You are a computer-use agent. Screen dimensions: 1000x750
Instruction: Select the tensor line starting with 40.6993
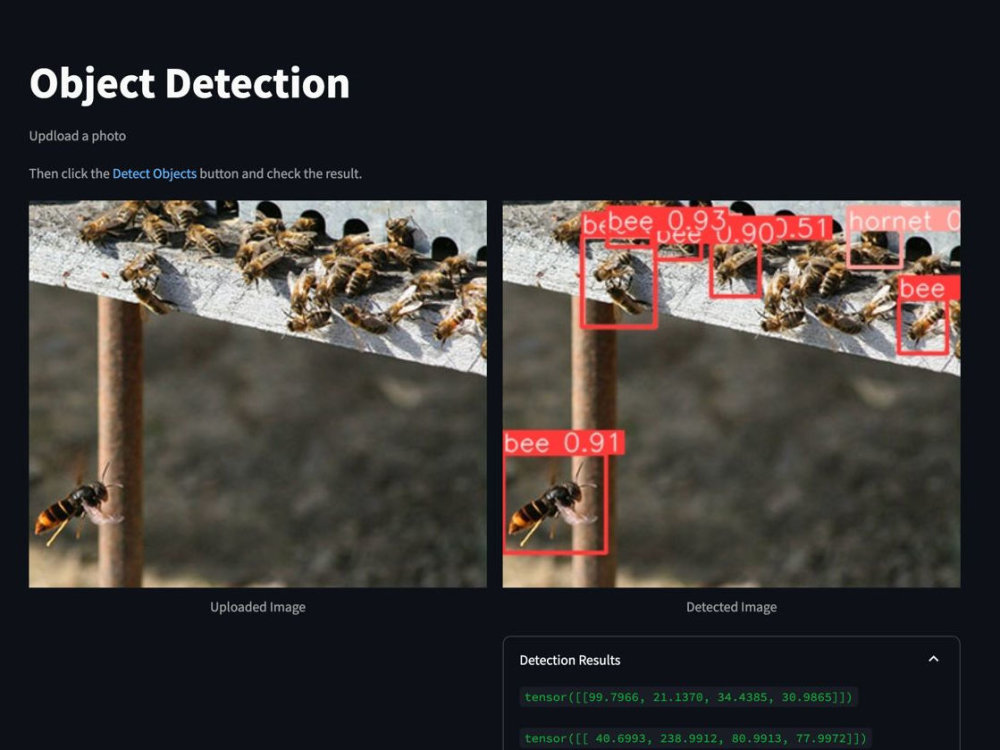pos(695,739)
